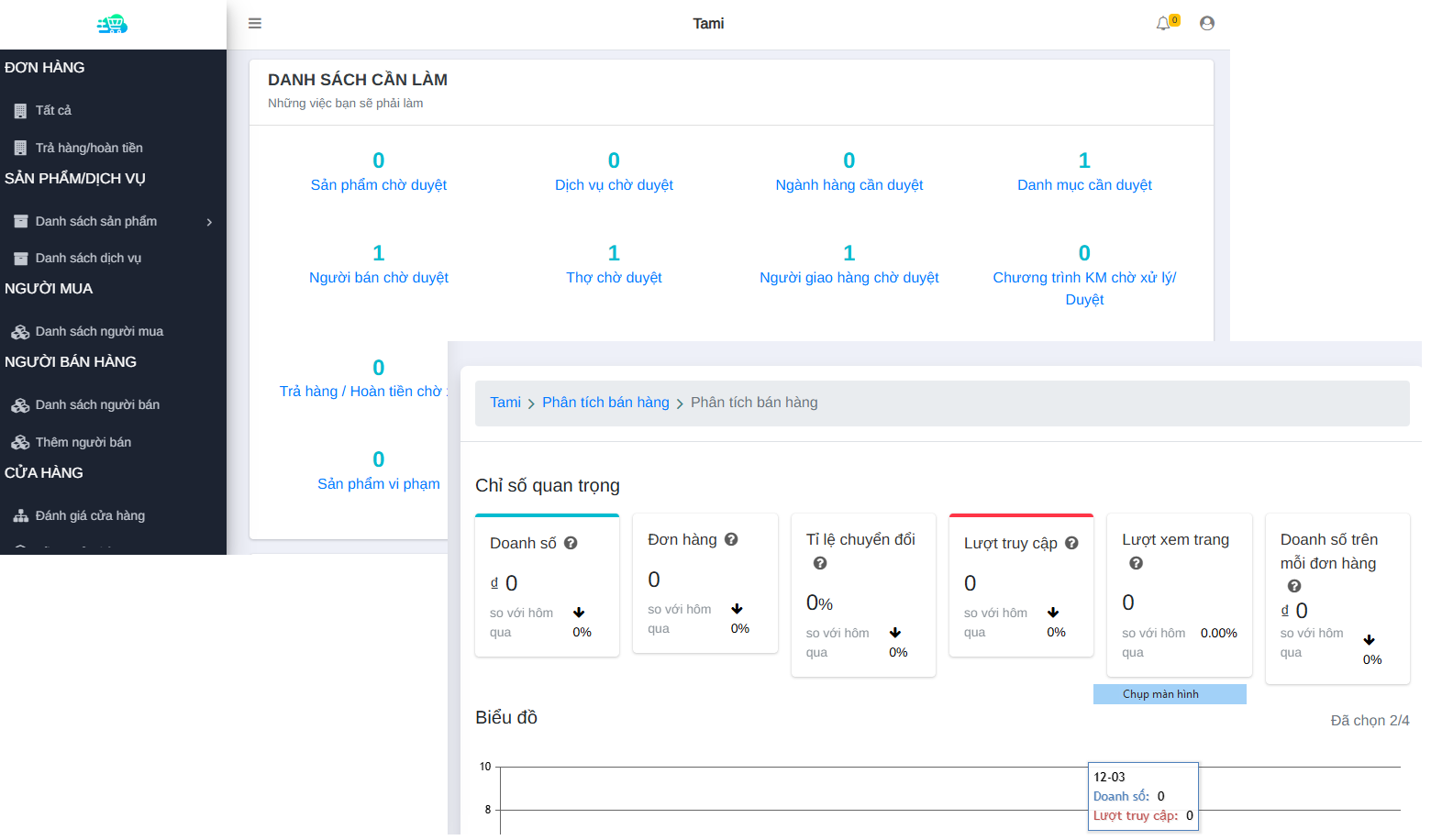Click help icon next to Đơn hàng
The image size is (1431, 840).
tap(731, 540)
